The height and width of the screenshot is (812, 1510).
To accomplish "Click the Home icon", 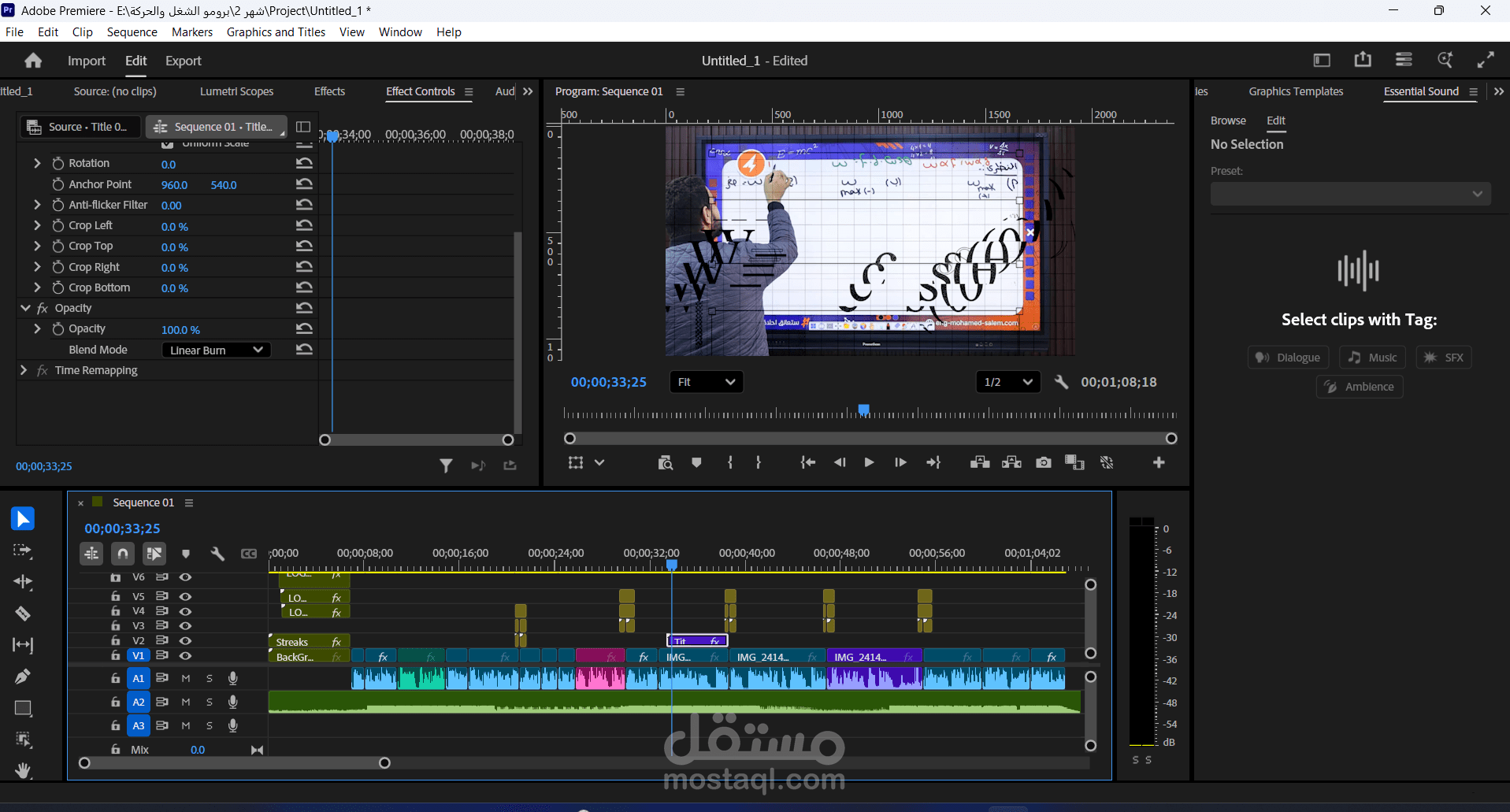I will click(x=33, y=61).
